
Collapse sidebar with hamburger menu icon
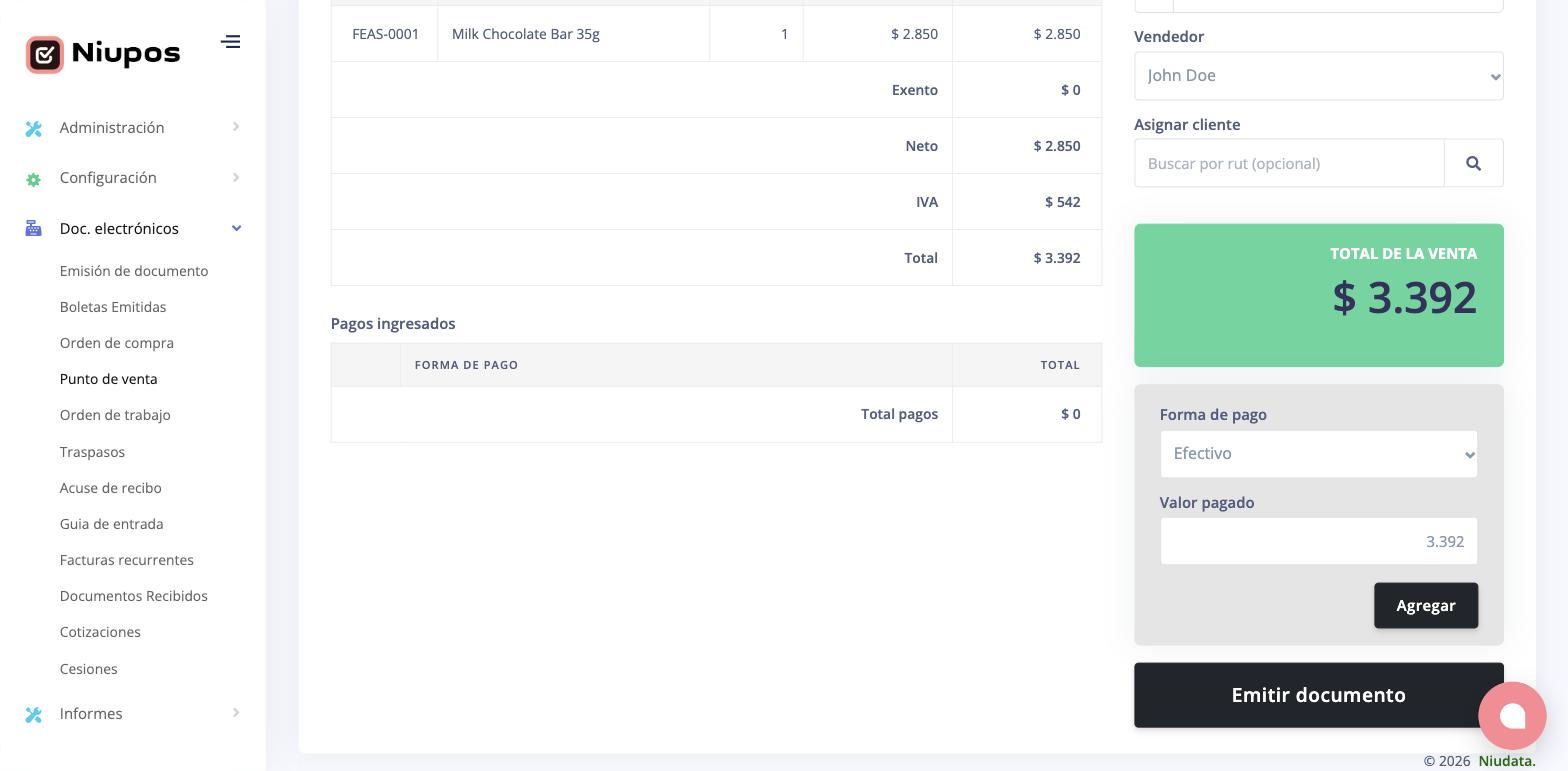tap(231, 42)
